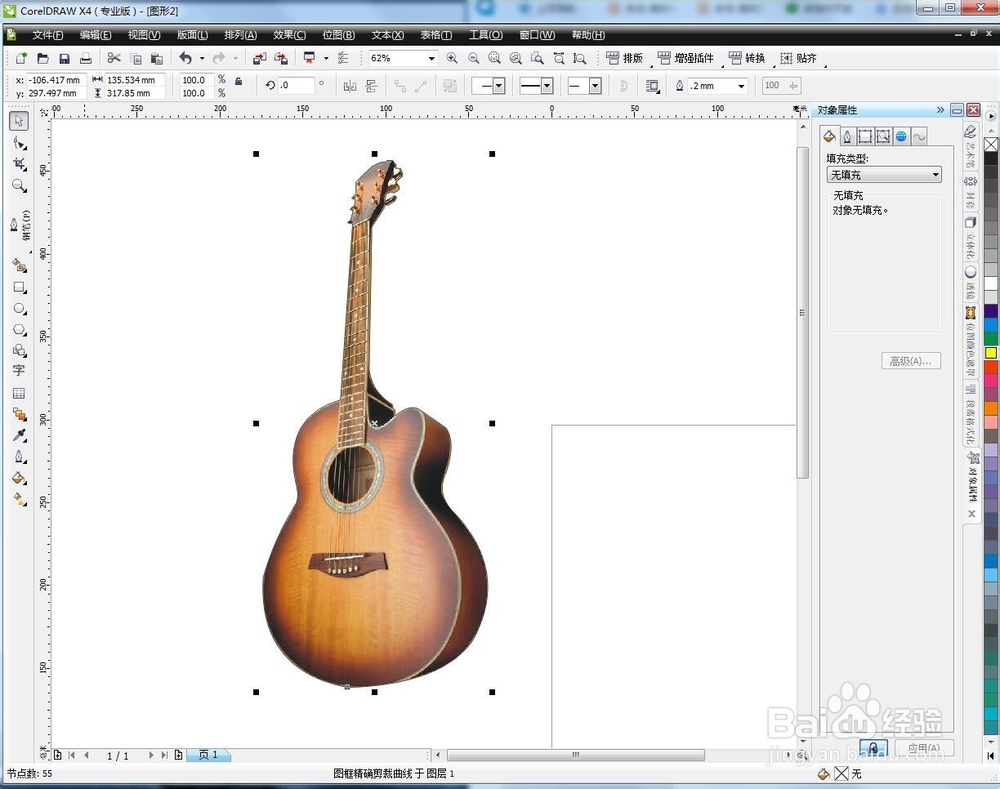Select the Rectangle tool
Viewport: 1000px width, 789px height.
click(19, 288)
